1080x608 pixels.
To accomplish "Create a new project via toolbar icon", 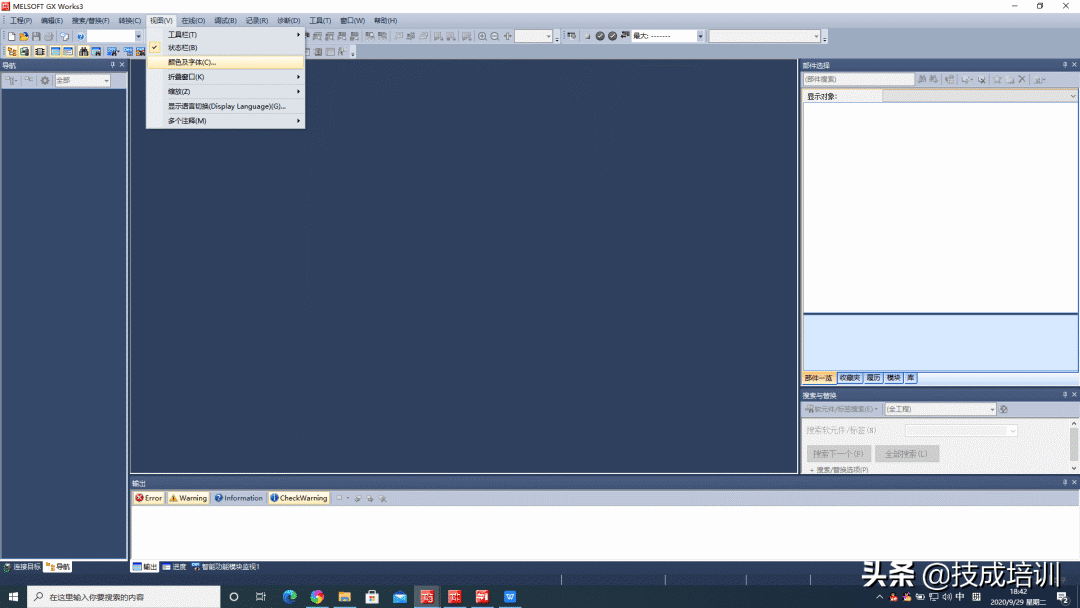I will coord(12,36).
